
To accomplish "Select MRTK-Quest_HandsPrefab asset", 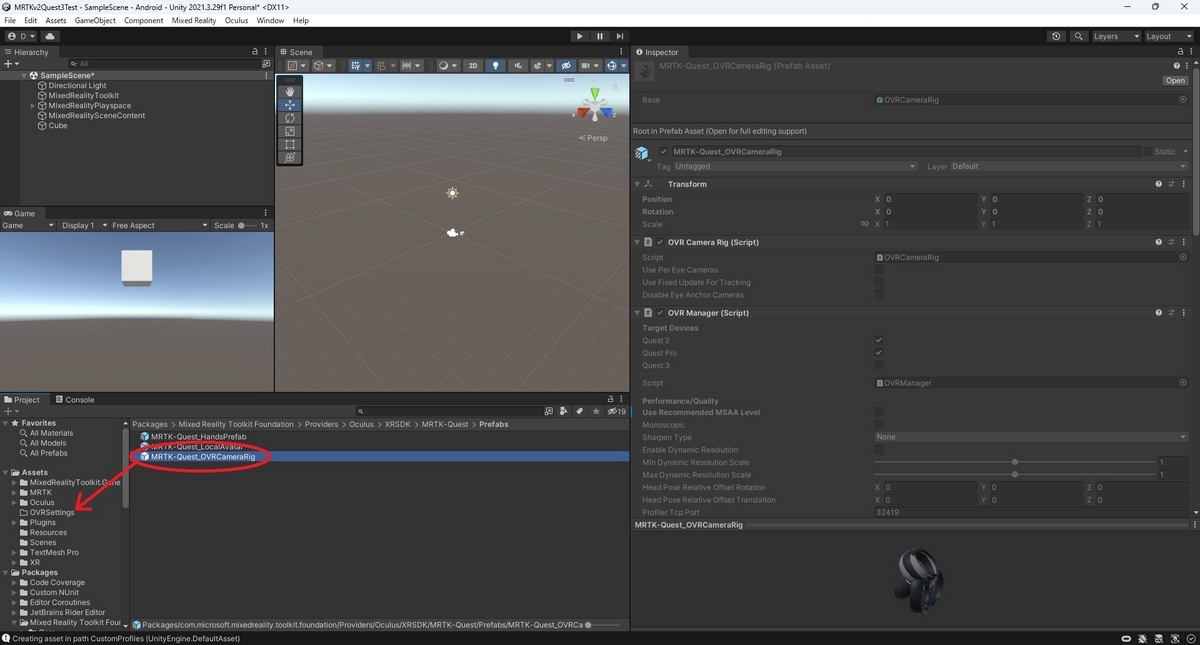I will [198, 437].
